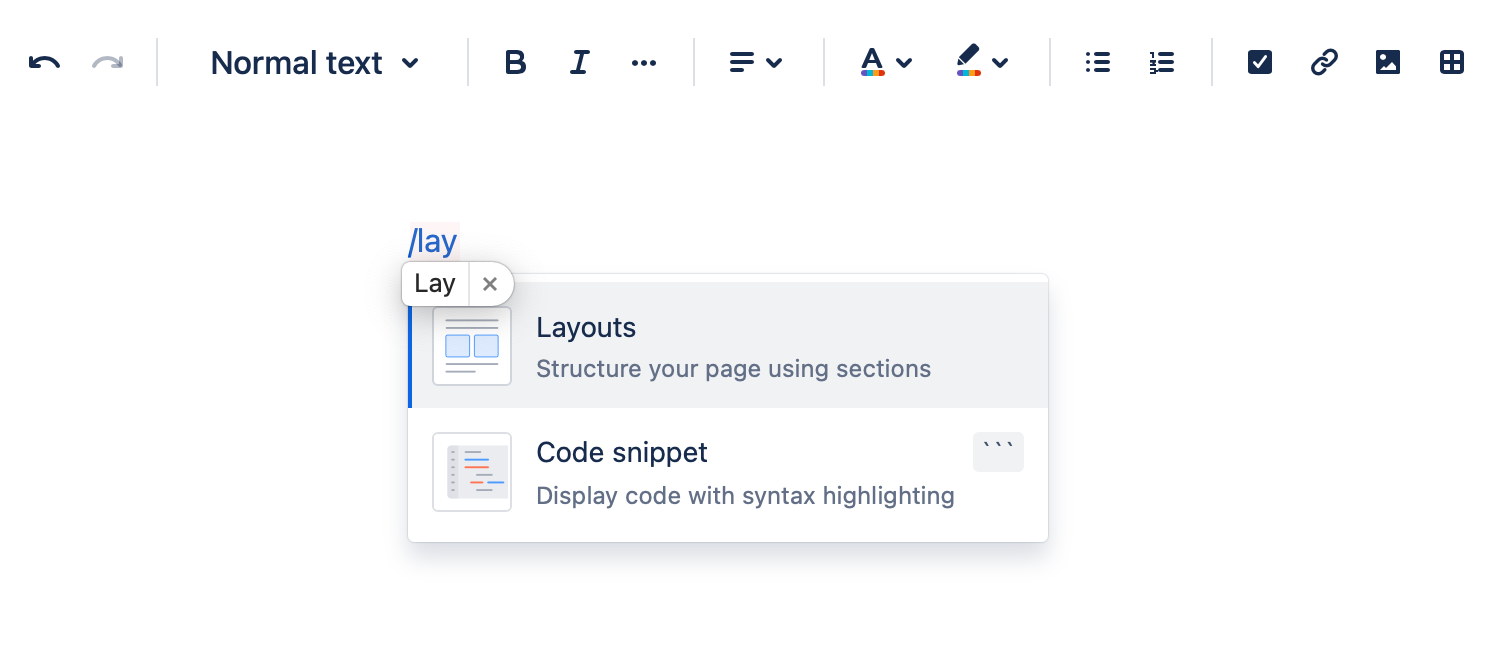Toggle bold formatting
The image size is (1492, 656).
[x=515, y=63]
